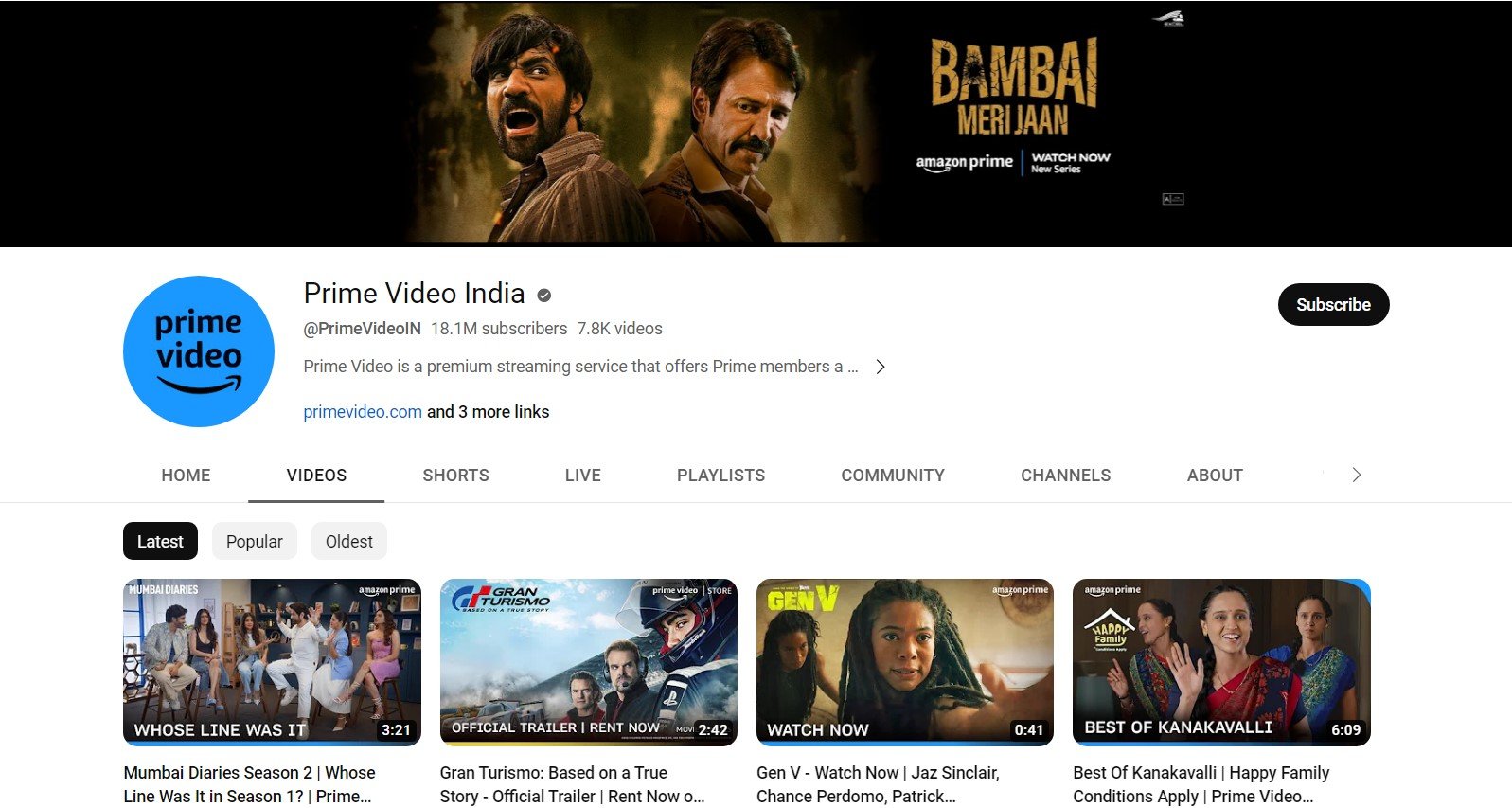Image resolution: width=1512 pixels, height=808 pixels.
Task: Select the Latest filter chip
Action: pyautogui.click(x=160, y=541)
